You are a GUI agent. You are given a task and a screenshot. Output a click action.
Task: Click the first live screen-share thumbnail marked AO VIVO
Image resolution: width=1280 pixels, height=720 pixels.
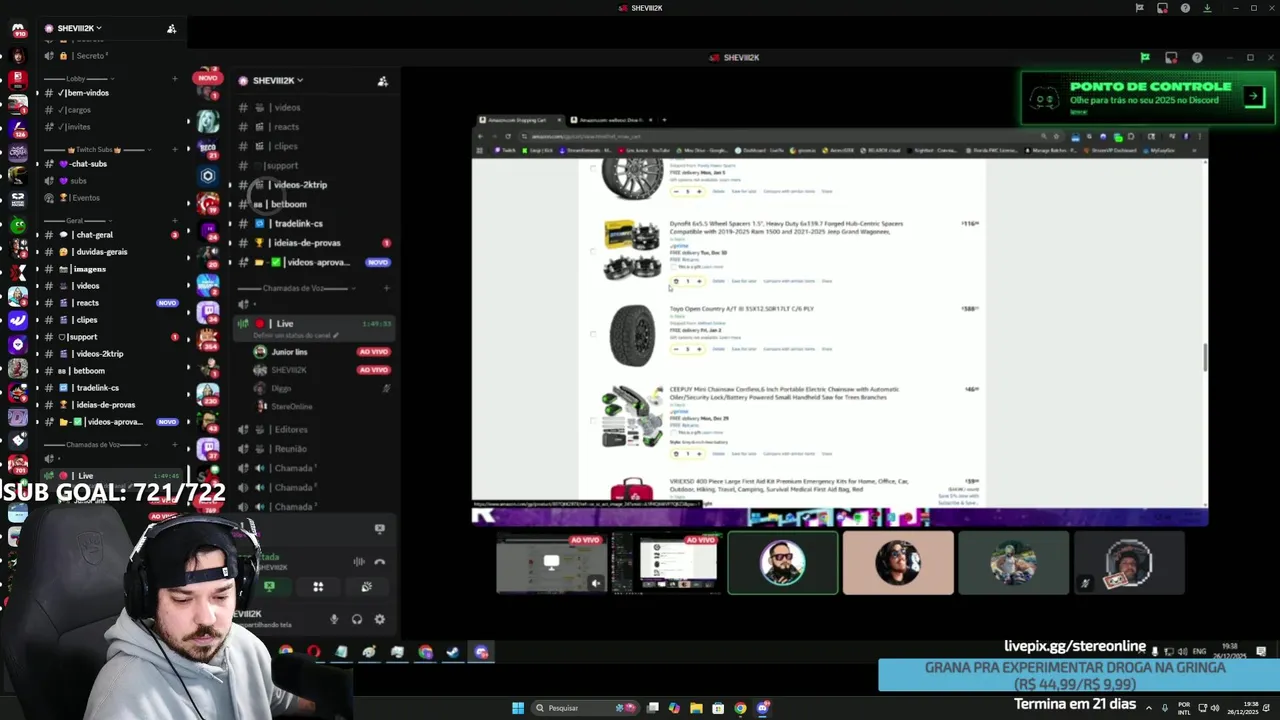pyautogui.click(x=552, y=563)
